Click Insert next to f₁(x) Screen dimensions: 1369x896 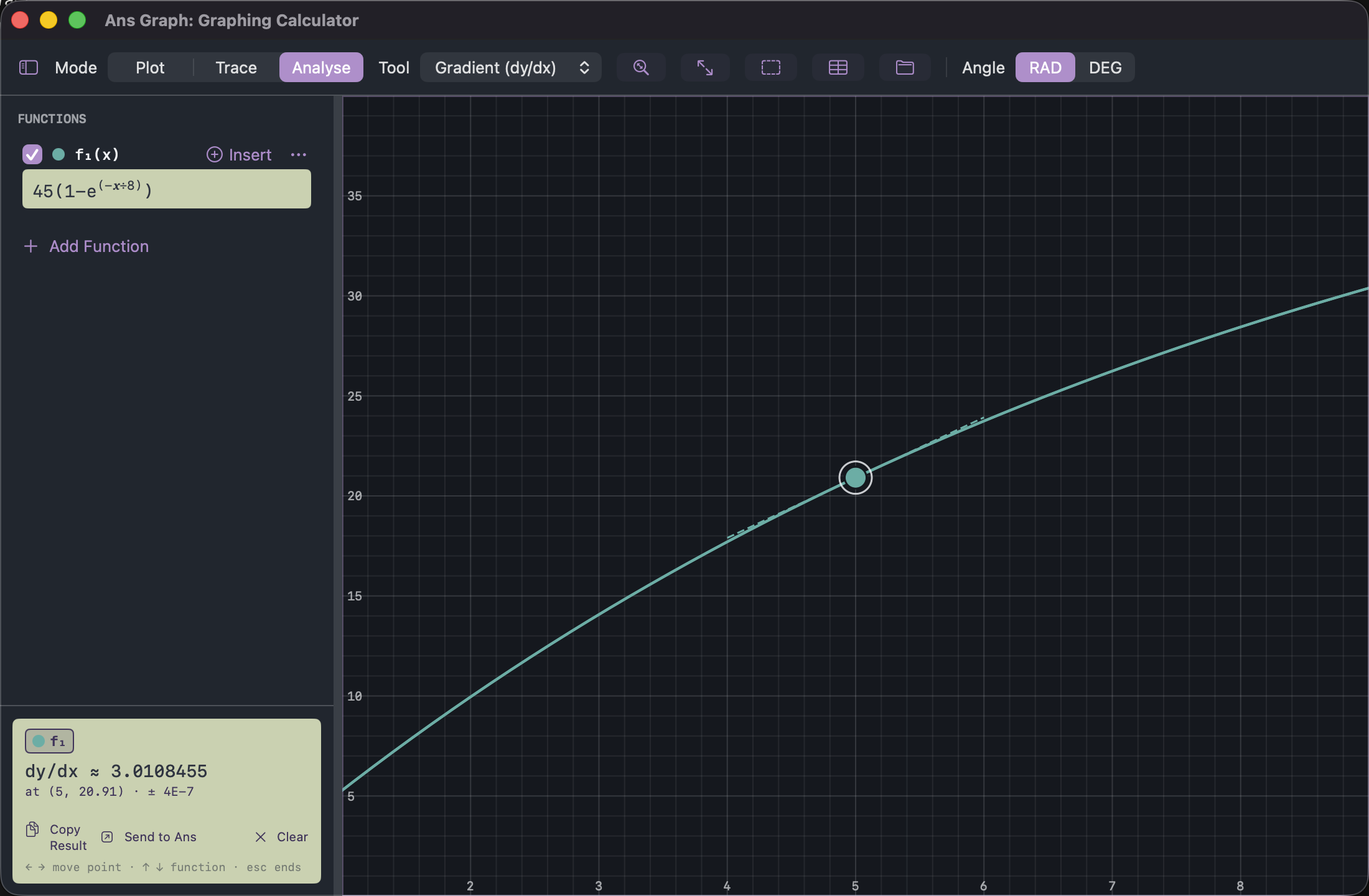tap(240, 154)
